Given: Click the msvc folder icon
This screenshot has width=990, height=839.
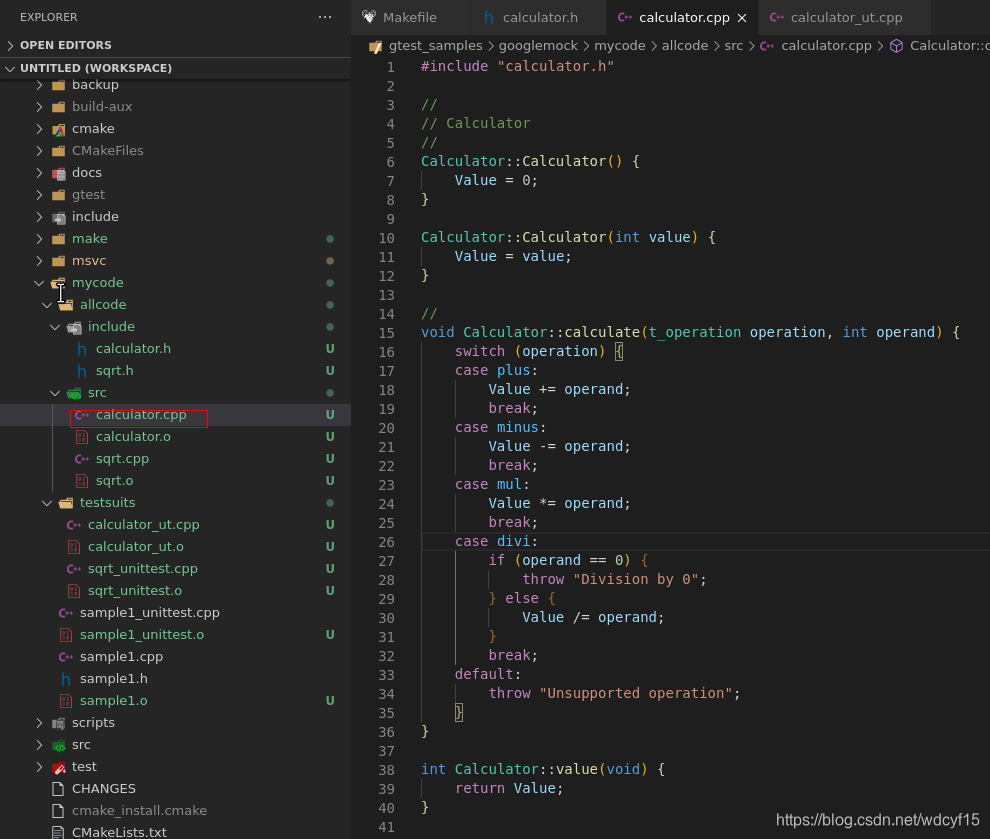Looking at the screenshot, I should pos(59,261).
